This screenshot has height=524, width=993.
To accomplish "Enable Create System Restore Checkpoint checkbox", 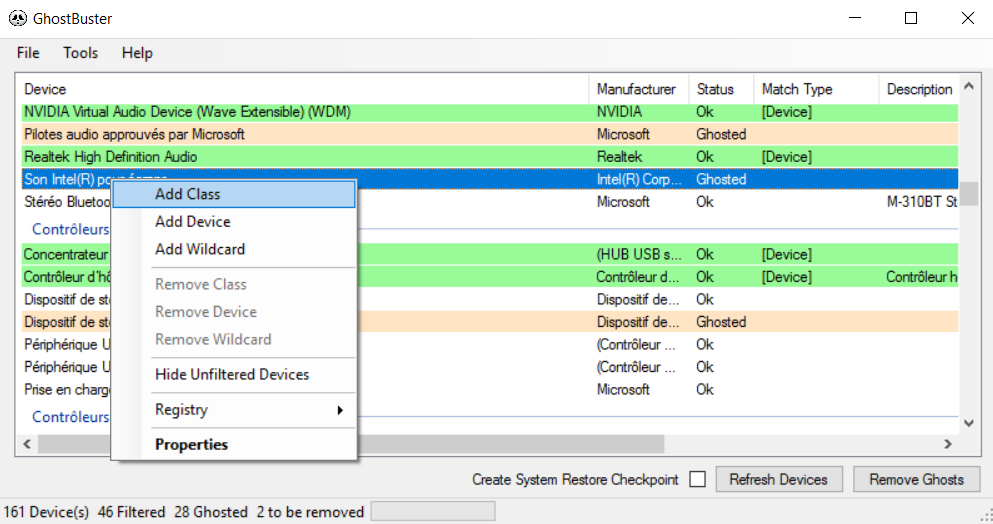I will pyautogui.click(x=698, y=480).
